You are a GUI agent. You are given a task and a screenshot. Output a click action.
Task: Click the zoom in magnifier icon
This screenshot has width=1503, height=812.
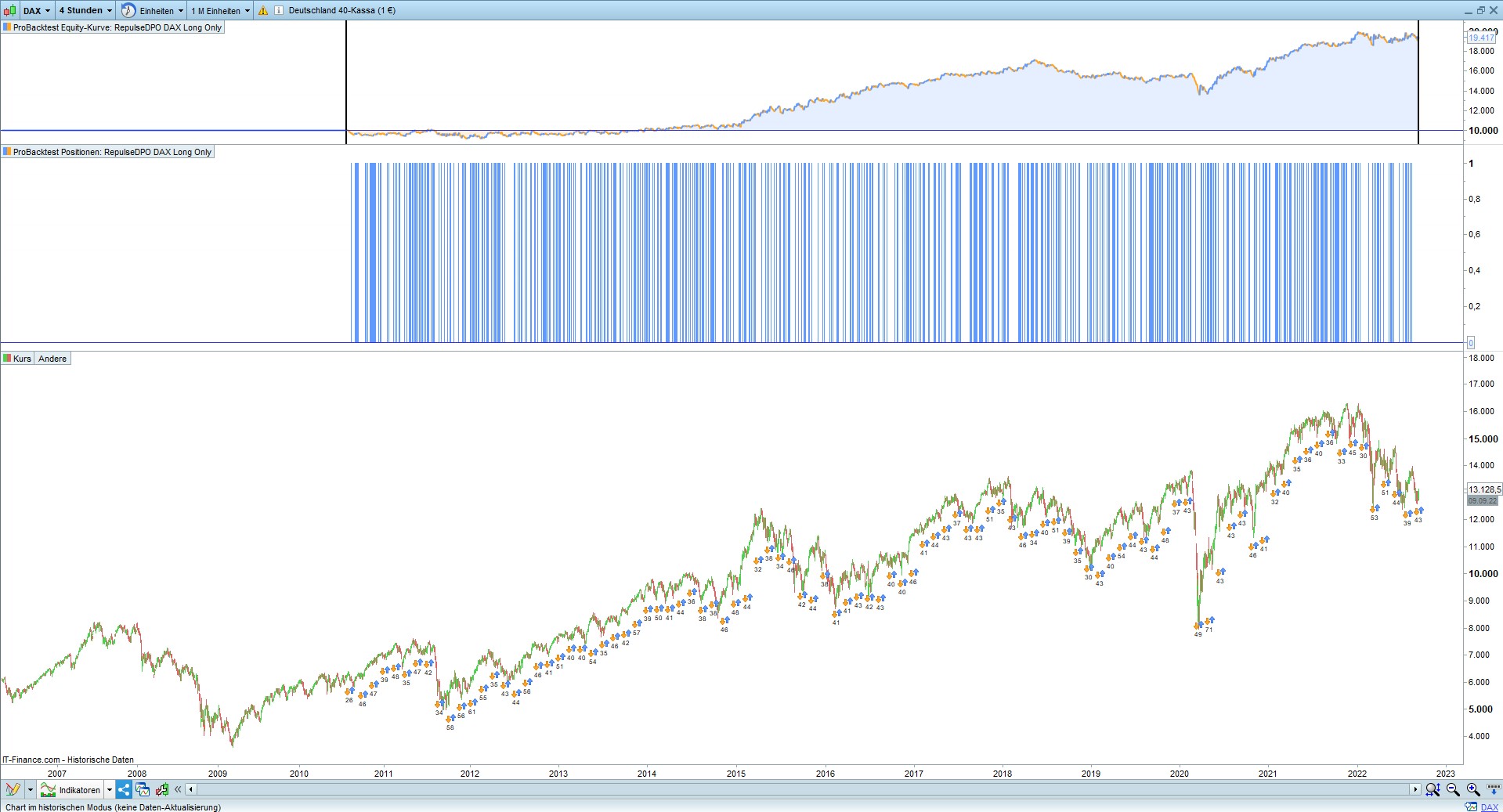coord(1473,789)
